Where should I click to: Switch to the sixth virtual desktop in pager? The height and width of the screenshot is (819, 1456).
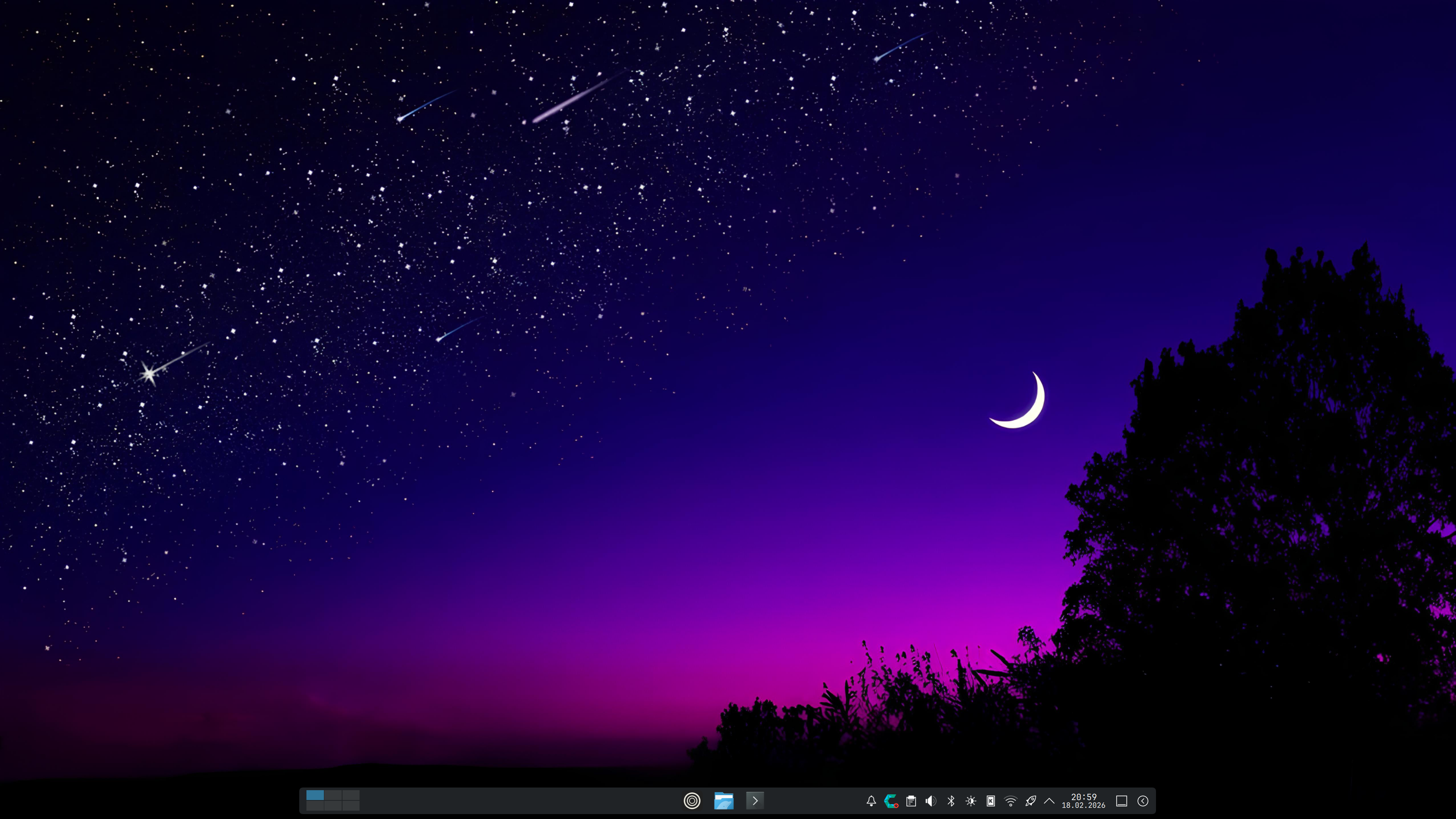(x=350, y=806)
